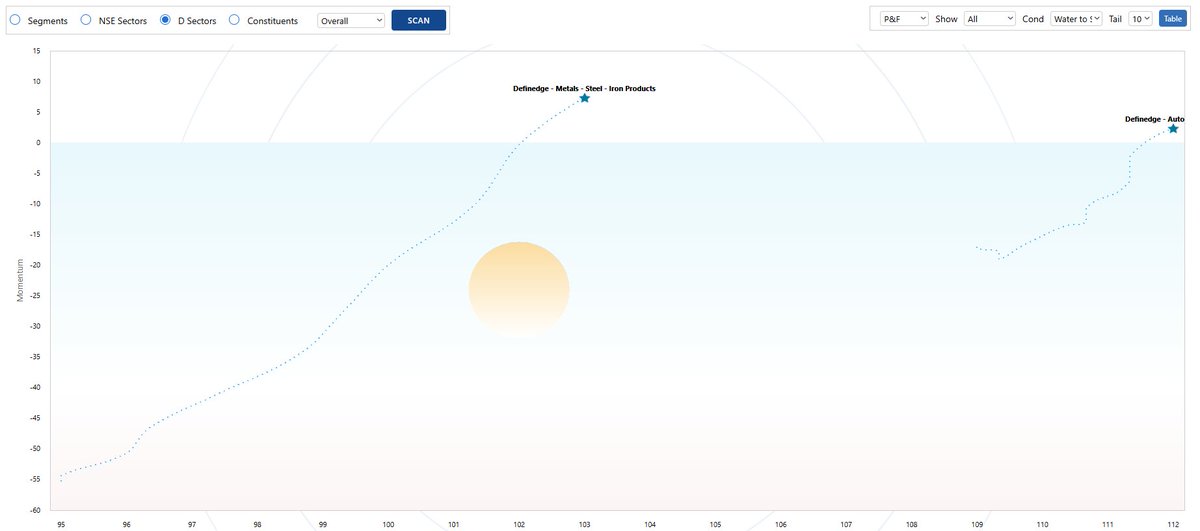1200x531 pixels.
Task: Click the Table button
Action: coord(1171,18)
